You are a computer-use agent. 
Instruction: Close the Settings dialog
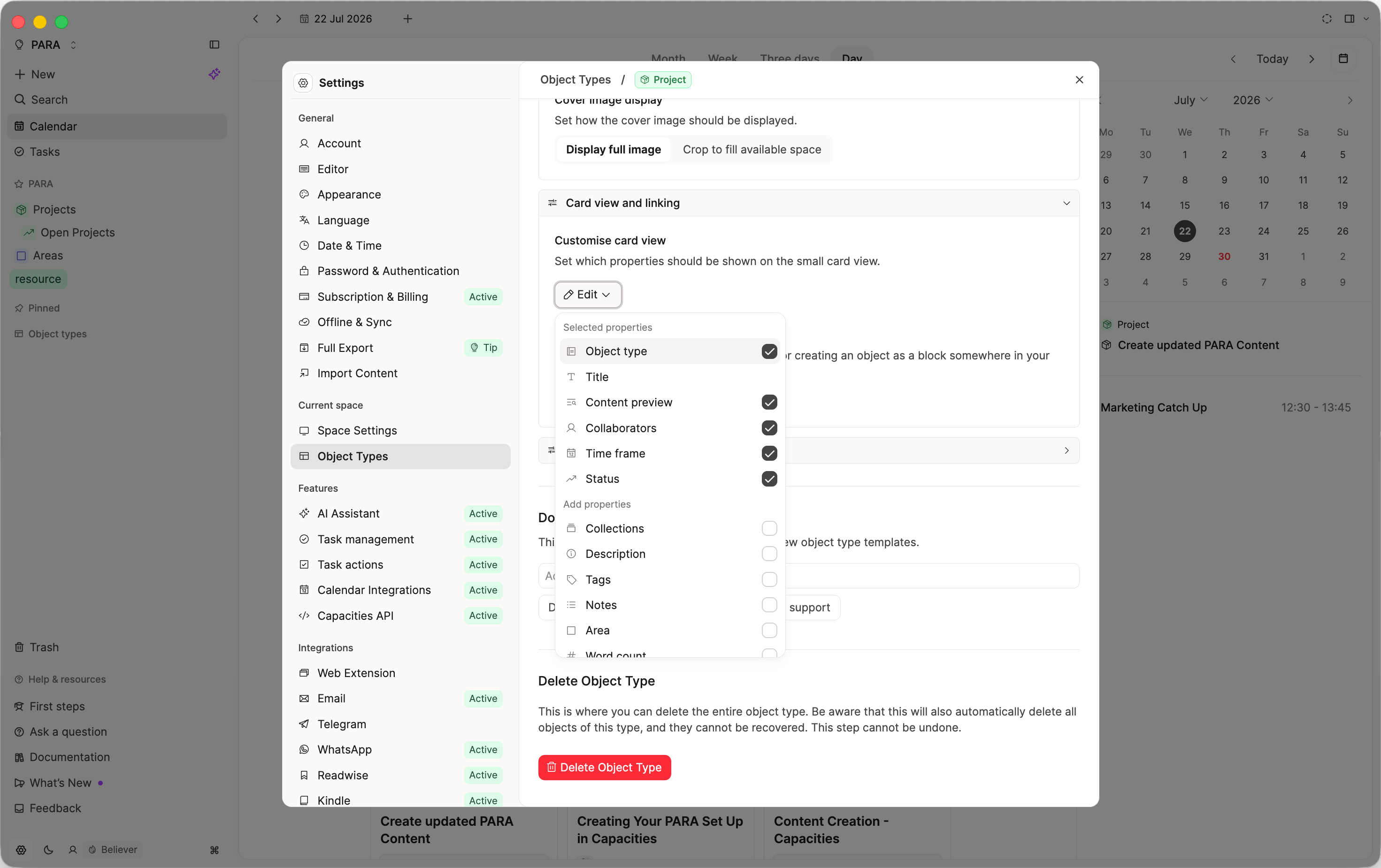(1079, 80)
